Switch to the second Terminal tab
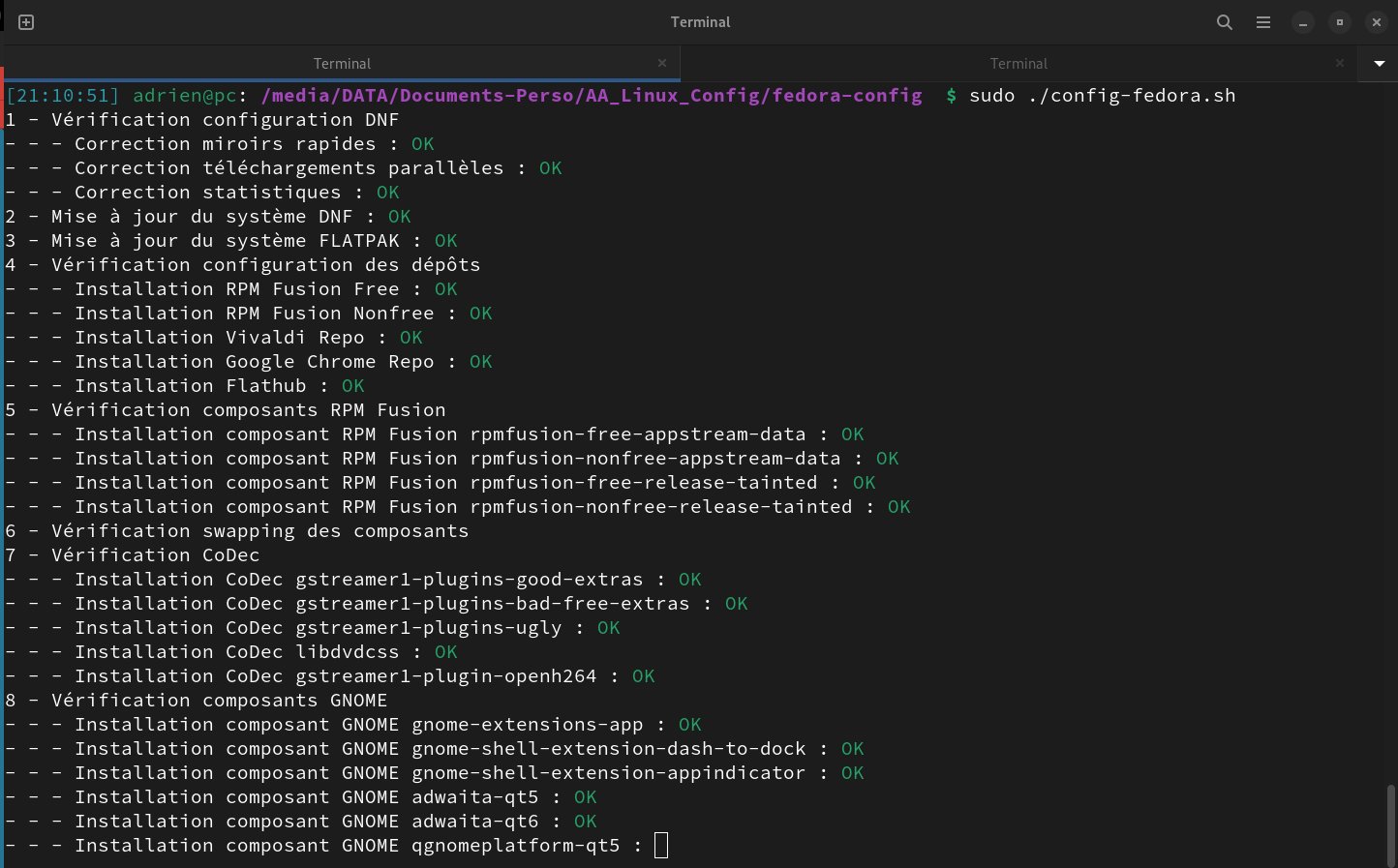This screenshot has width=1398, height=868. tap(1018, 63)
